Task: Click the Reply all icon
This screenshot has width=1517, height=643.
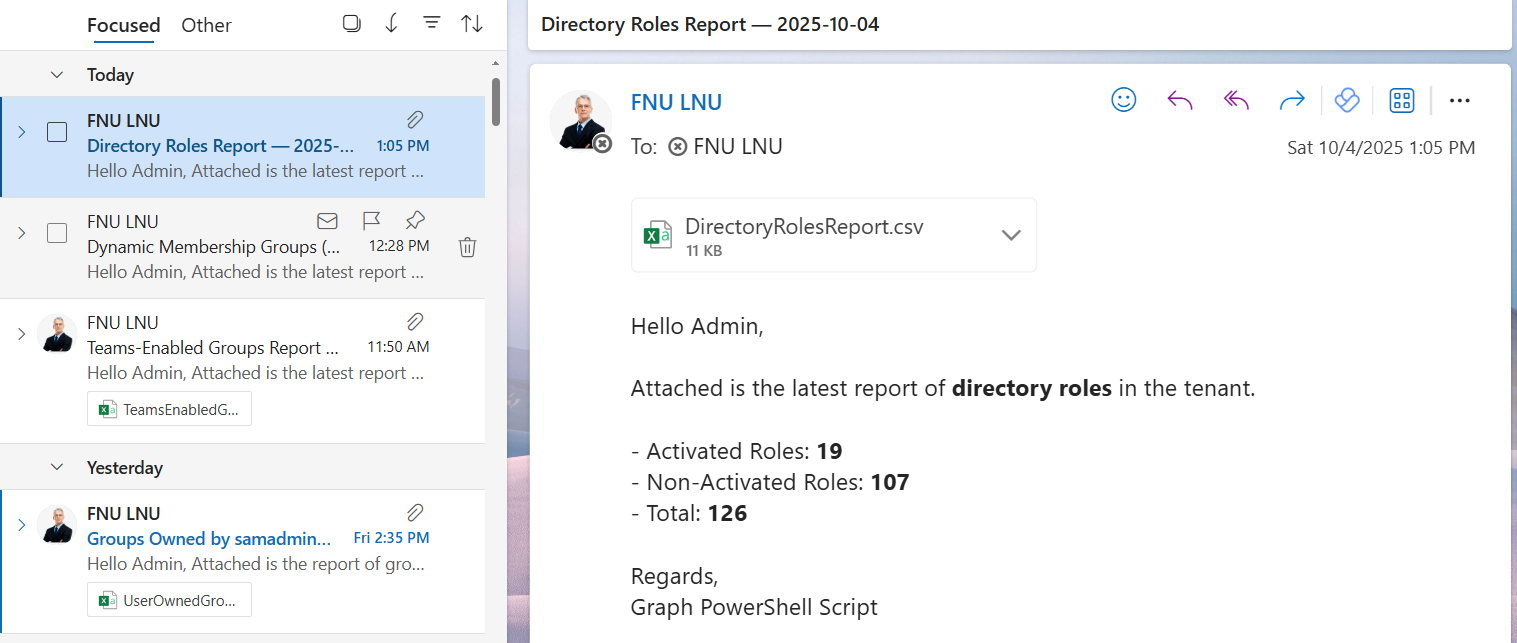Action: (1237, 100)
